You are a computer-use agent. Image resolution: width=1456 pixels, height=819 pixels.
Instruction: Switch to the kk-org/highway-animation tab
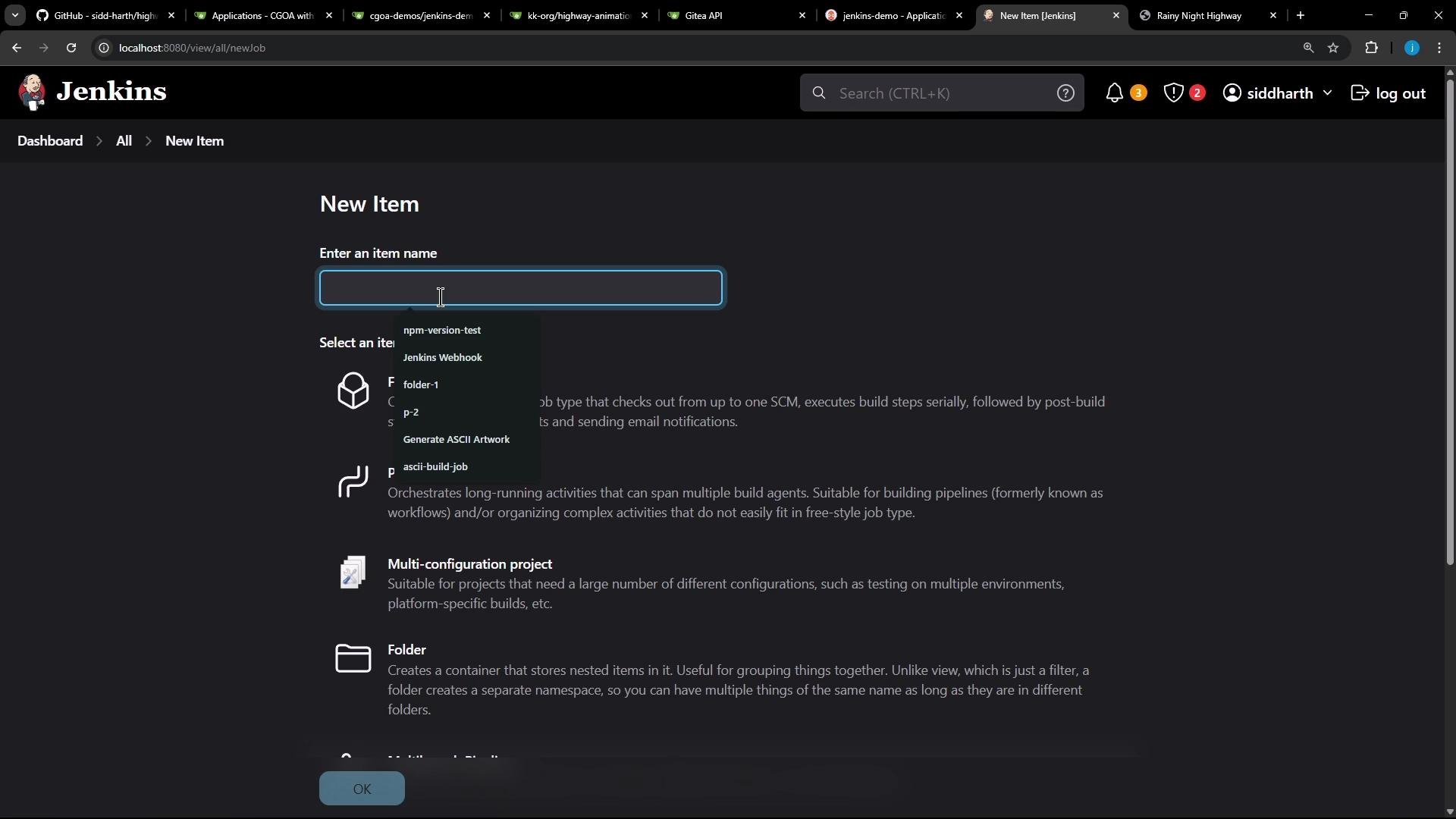578,15
